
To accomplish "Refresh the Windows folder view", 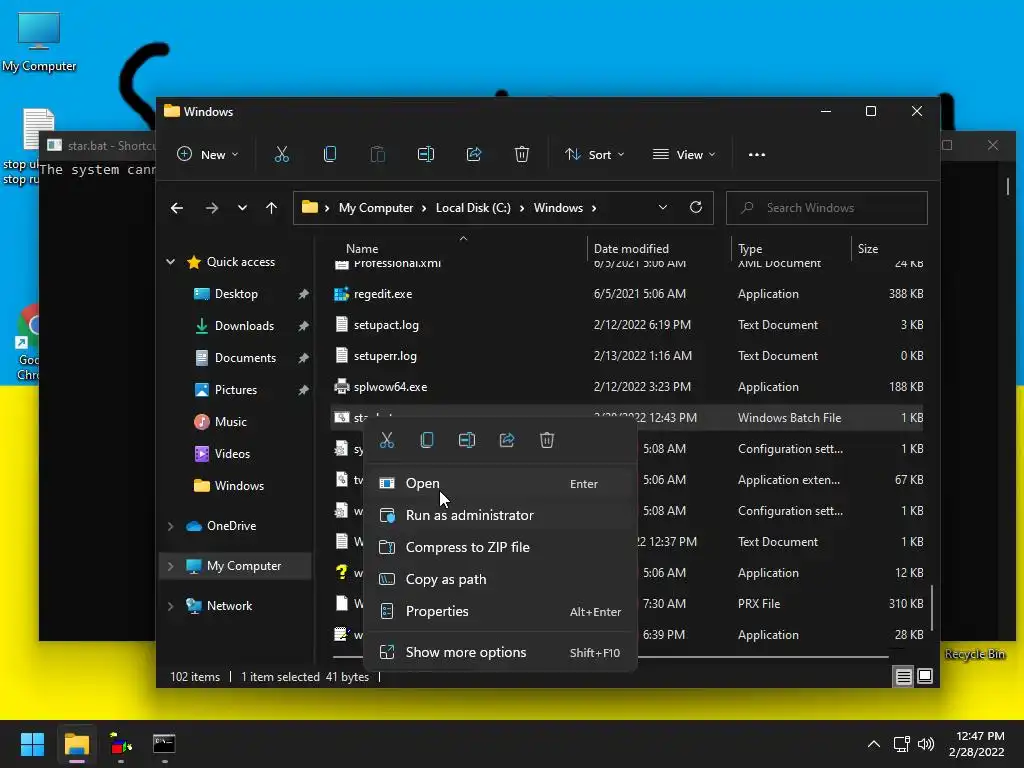I will [x=696, y=208].
